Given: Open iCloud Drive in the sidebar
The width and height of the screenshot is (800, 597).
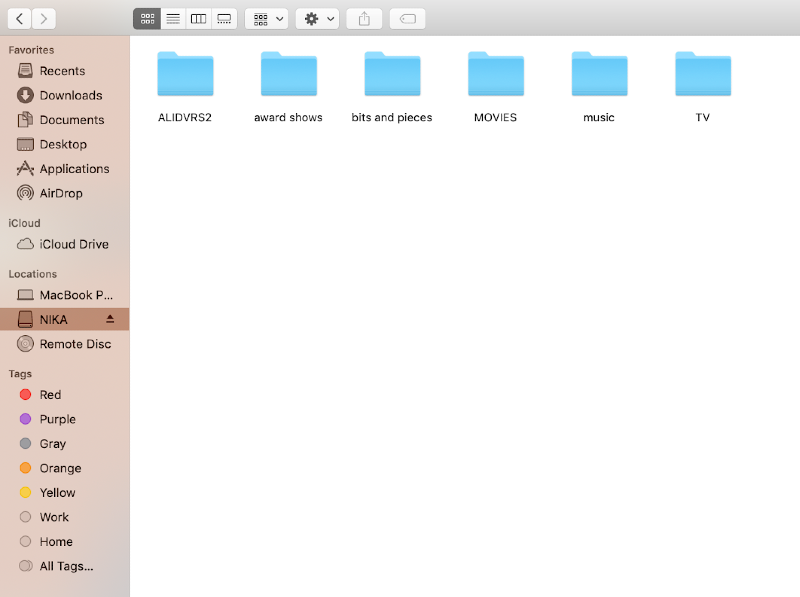Looking at the screenshot, I should [x=65, y=244].
